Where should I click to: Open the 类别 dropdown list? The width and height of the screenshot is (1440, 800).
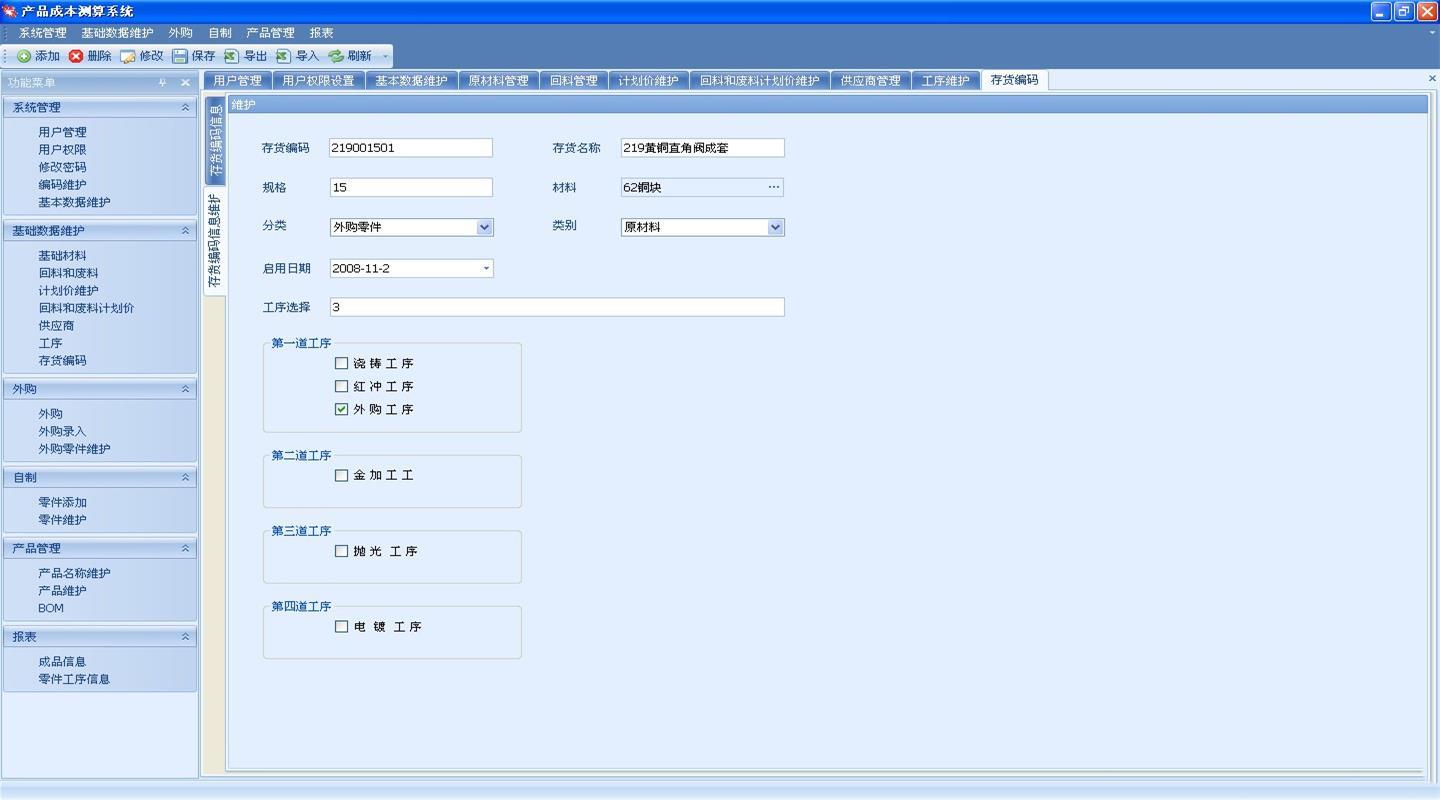tap(775, 227)
